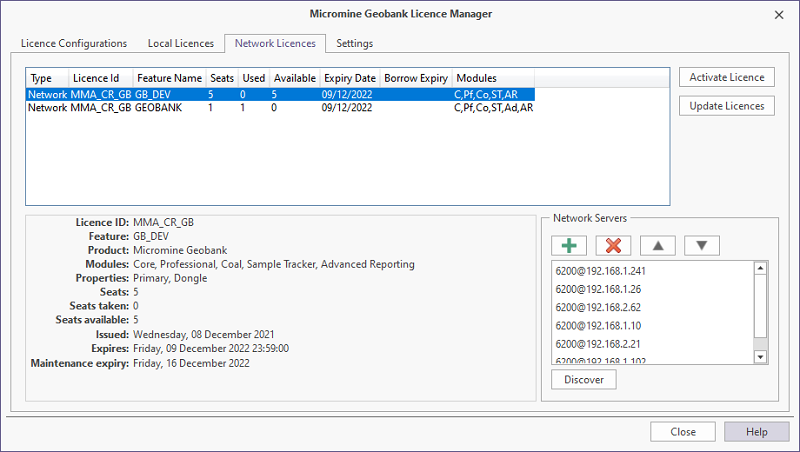Click modules cell C,Pf,Co,ST,AR
The height and width of the screenshot is (452, 800).
[x=486, y=94]
